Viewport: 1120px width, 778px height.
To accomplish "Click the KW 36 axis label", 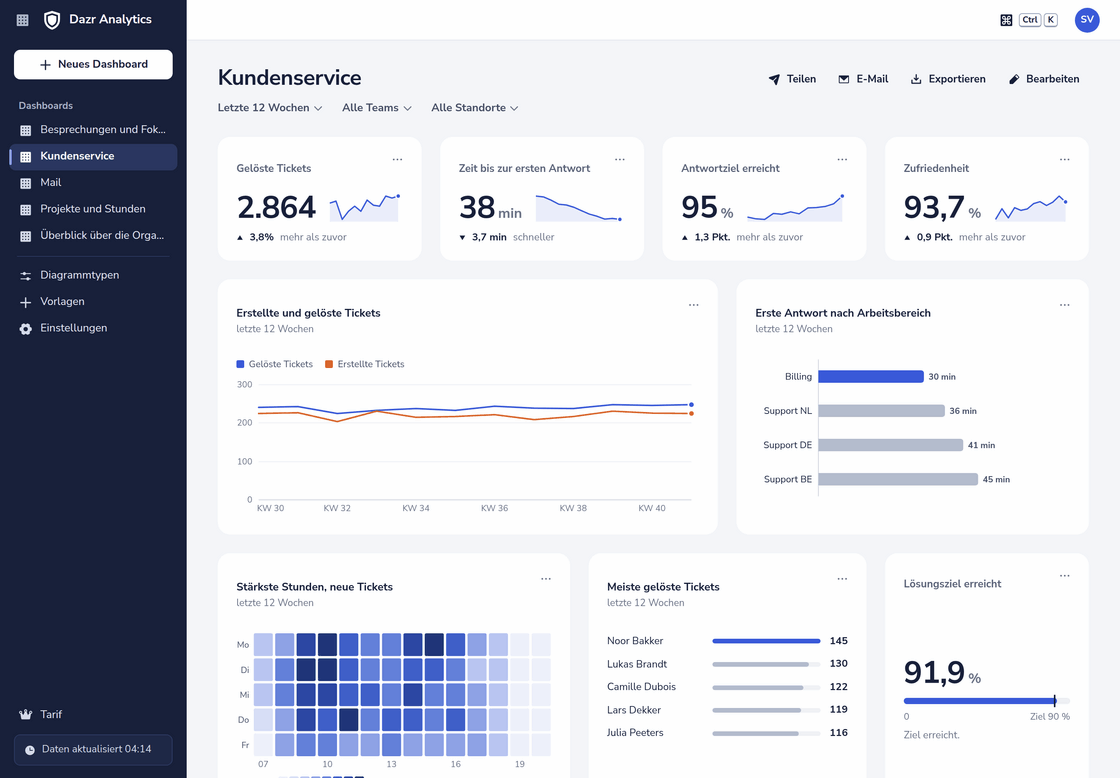I will pos(494,509).
